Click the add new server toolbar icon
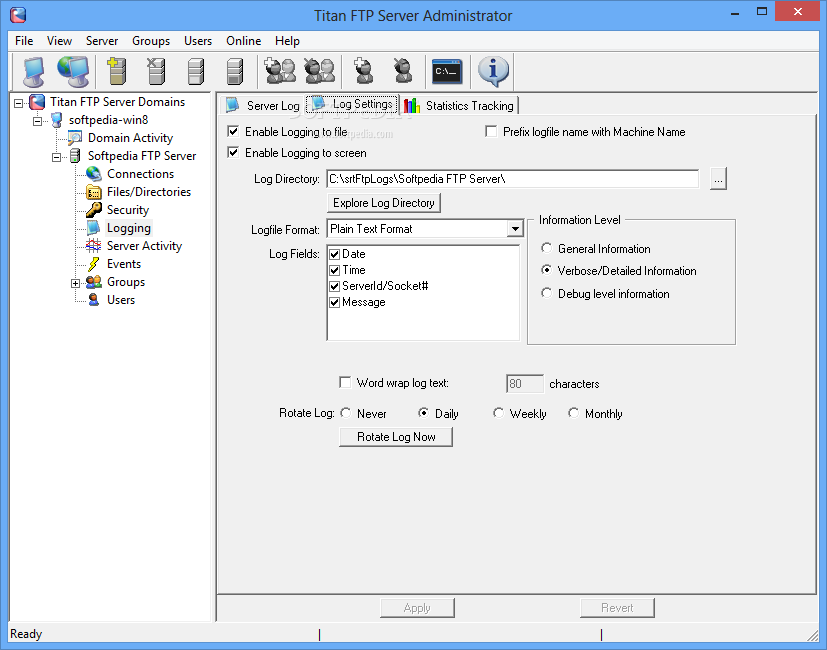827x650 pixels. [117, 71]
